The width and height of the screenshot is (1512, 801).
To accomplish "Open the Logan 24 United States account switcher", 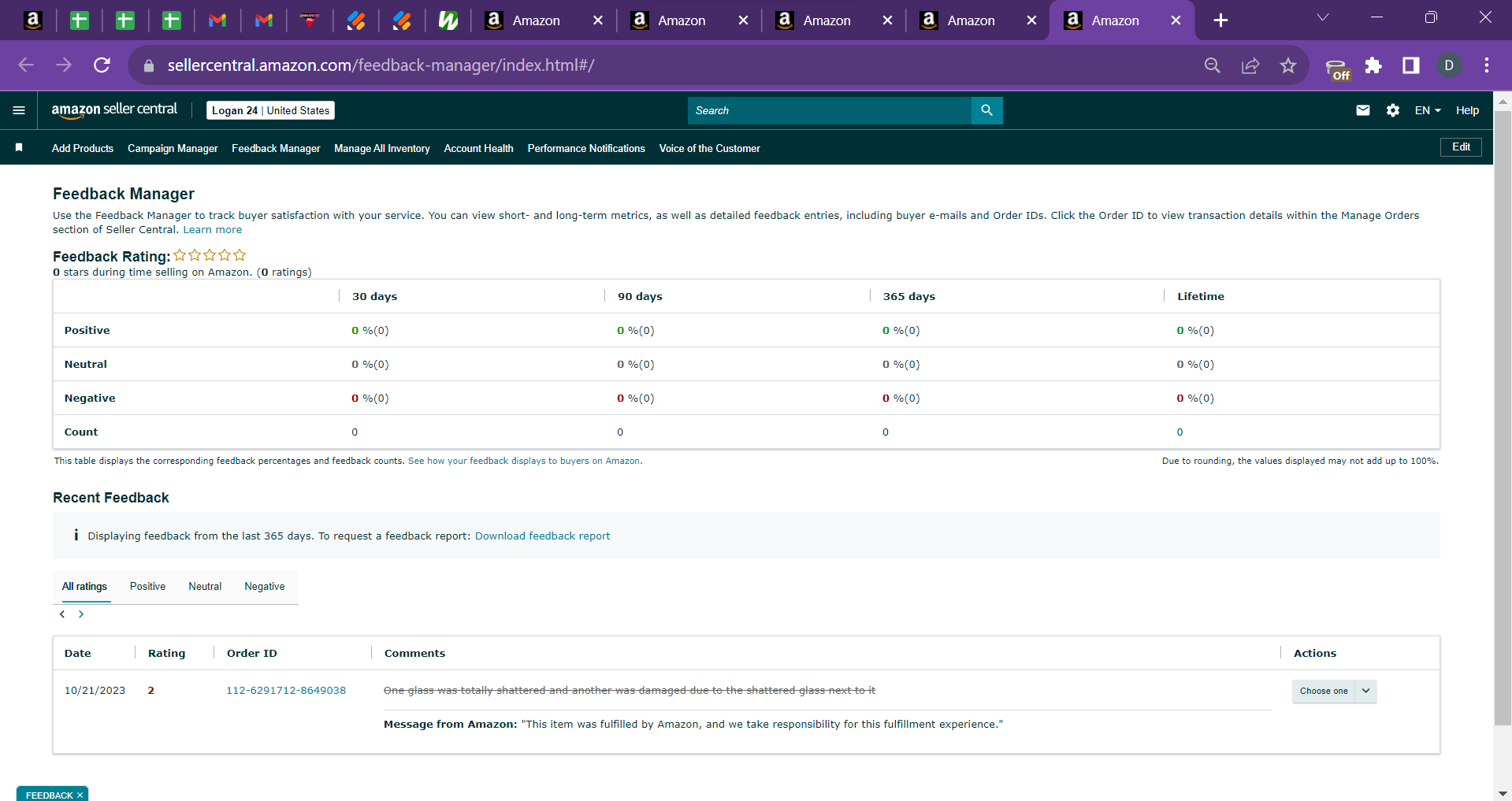I will point(270,110).
